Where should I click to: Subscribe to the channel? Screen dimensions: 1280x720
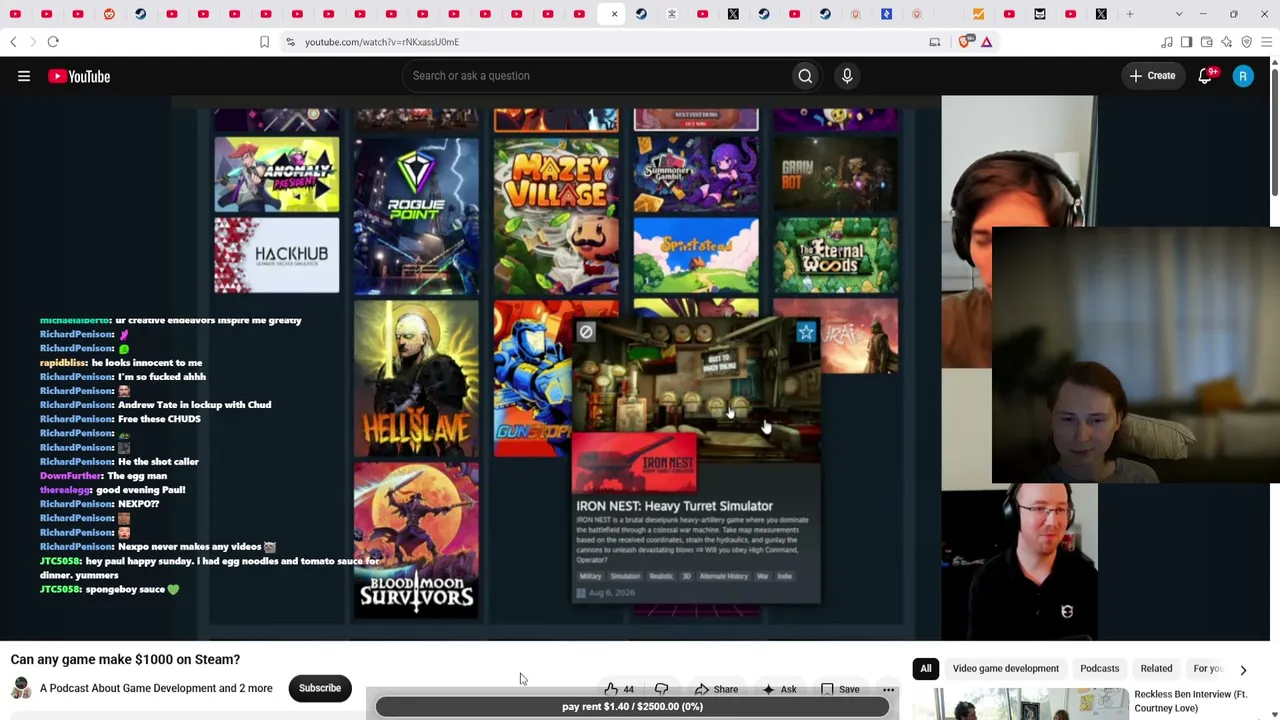[x=320, y=688]
